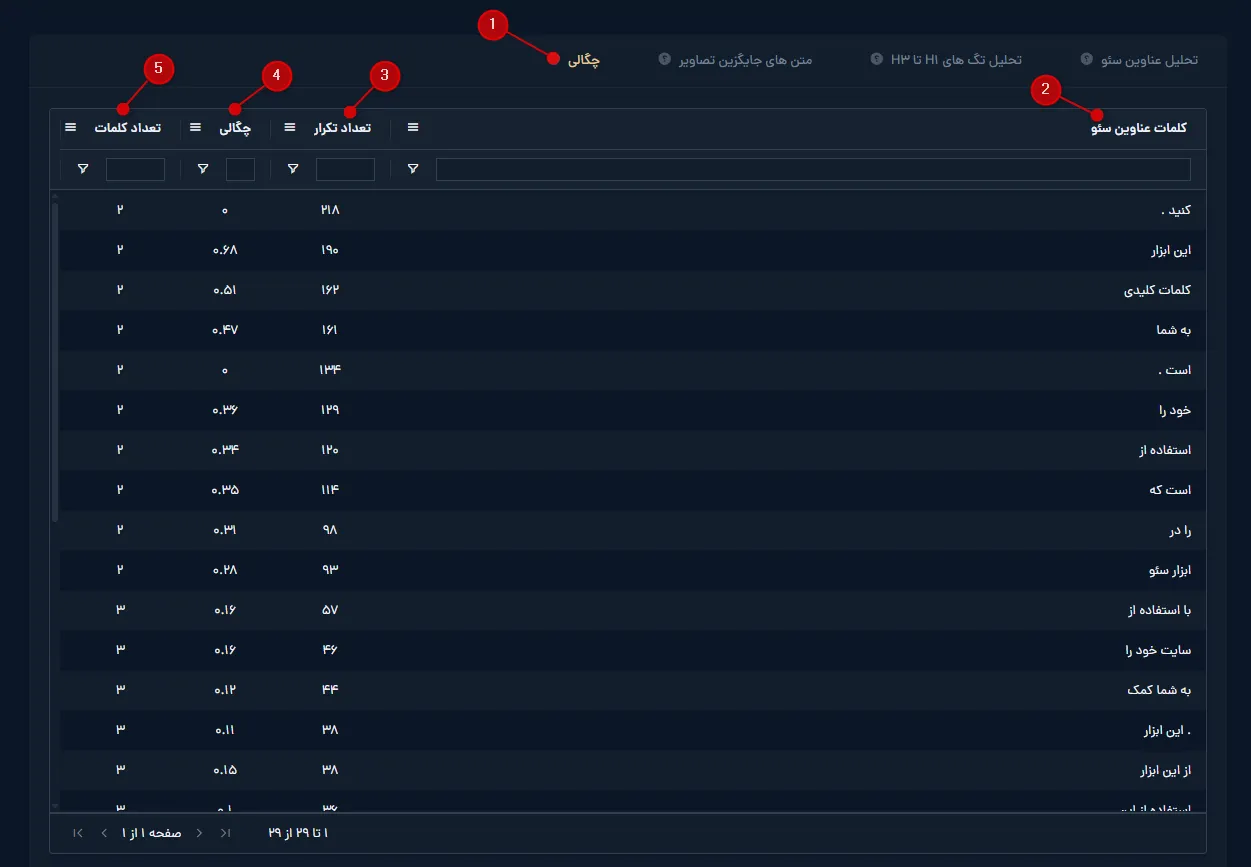Select the را در cell

tap(1179, 531)
